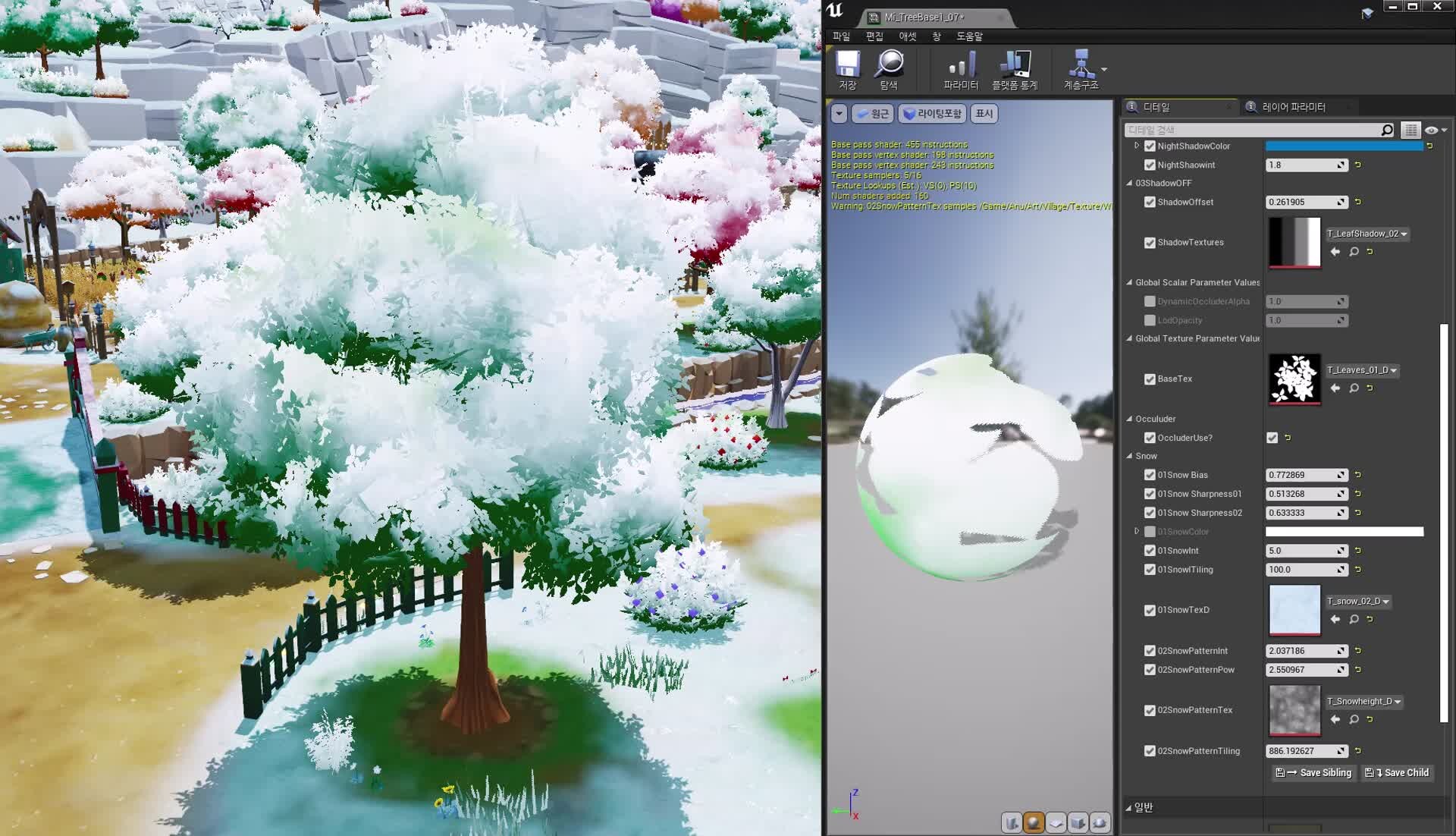Click the 플랫폼 통계 toolbar icon
Screen dimensions: 1456x836
(1016, 68)
